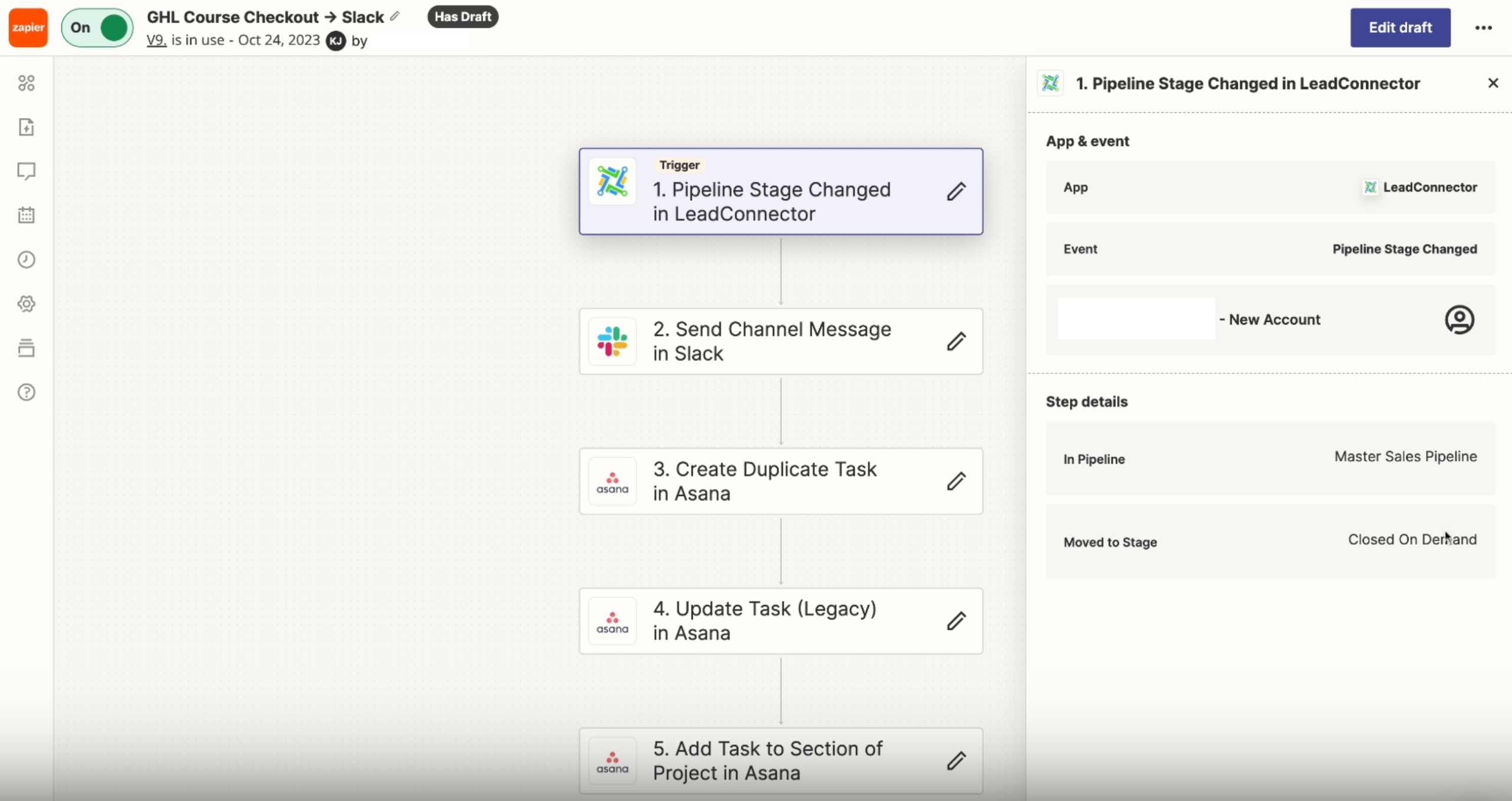Screen dimensions: 1512x801
Task: Select Update Task (Legacy) in Asana step
Action: 781,621
